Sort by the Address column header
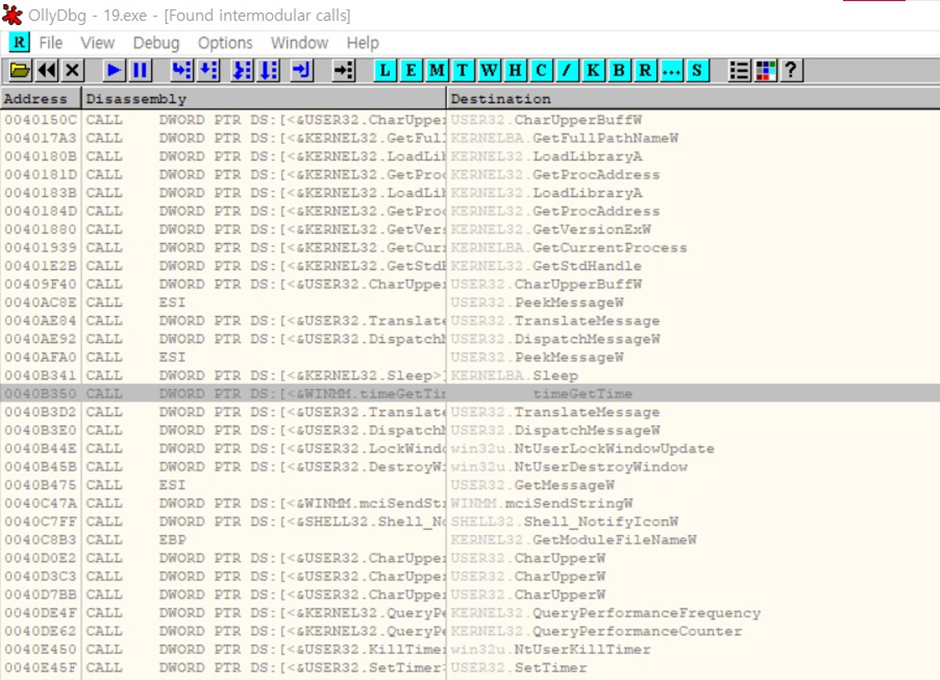The image size is (940, 680). pos(41,98)
